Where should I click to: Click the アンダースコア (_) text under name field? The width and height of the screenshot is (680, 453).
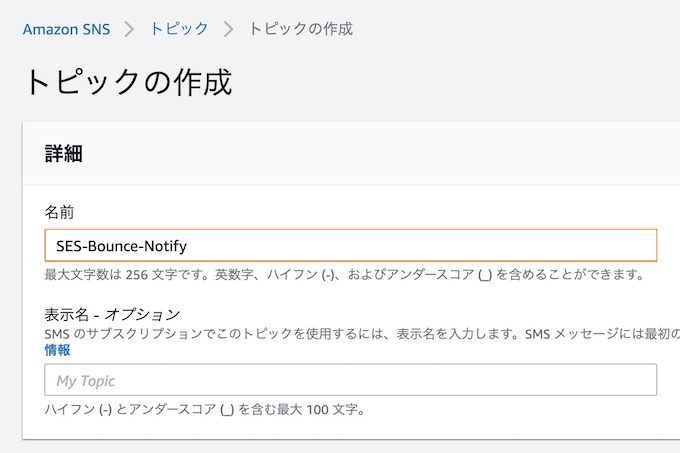pyautogui.click(x=439, y=275)
